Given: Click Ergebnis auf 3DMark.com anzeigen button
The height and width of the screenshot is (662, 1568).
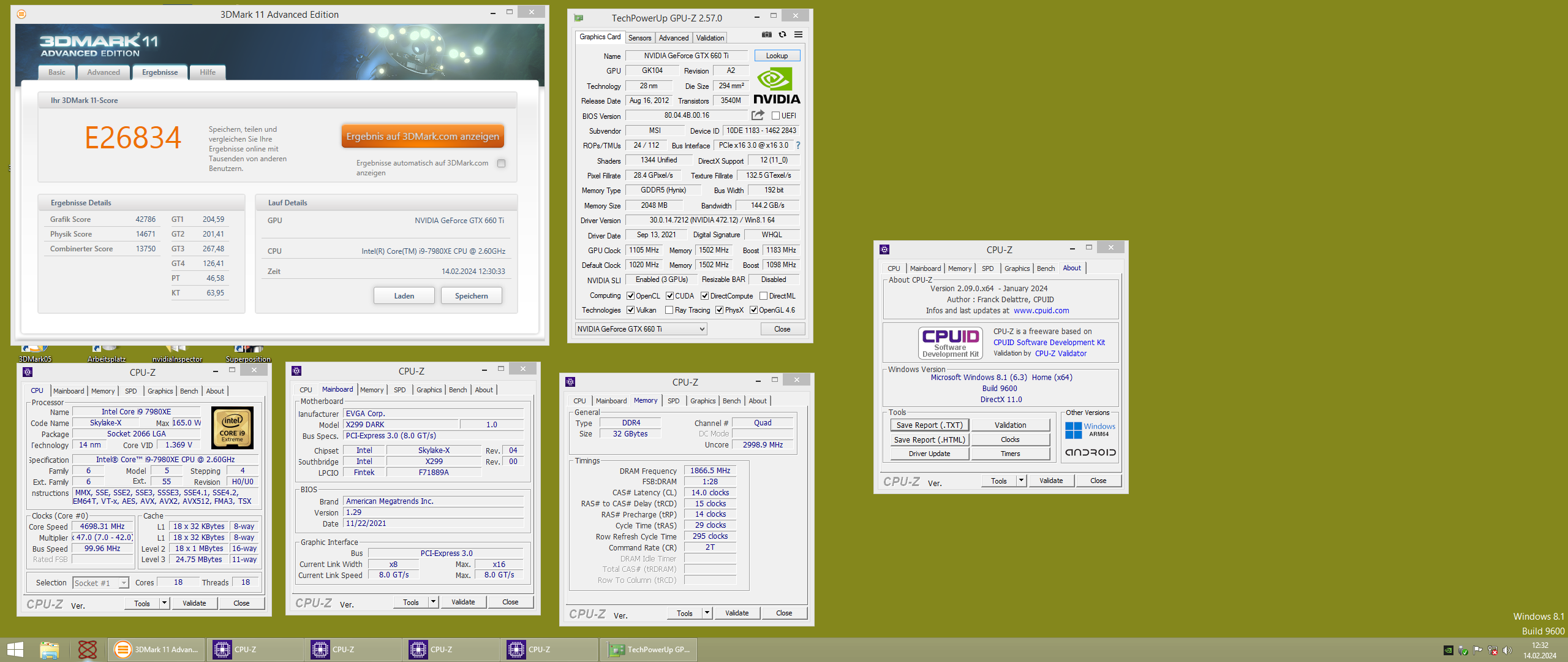Looking at the screenshot, I should click(423, 136).
